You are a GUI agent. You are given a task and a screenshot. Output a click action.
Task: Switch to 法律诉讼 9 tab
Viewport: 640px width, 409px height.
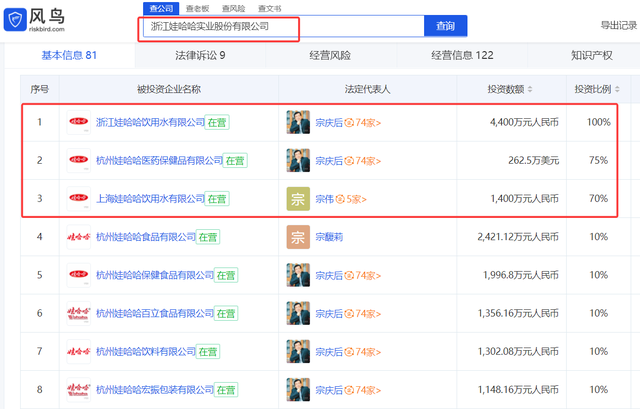click(200, 55)
